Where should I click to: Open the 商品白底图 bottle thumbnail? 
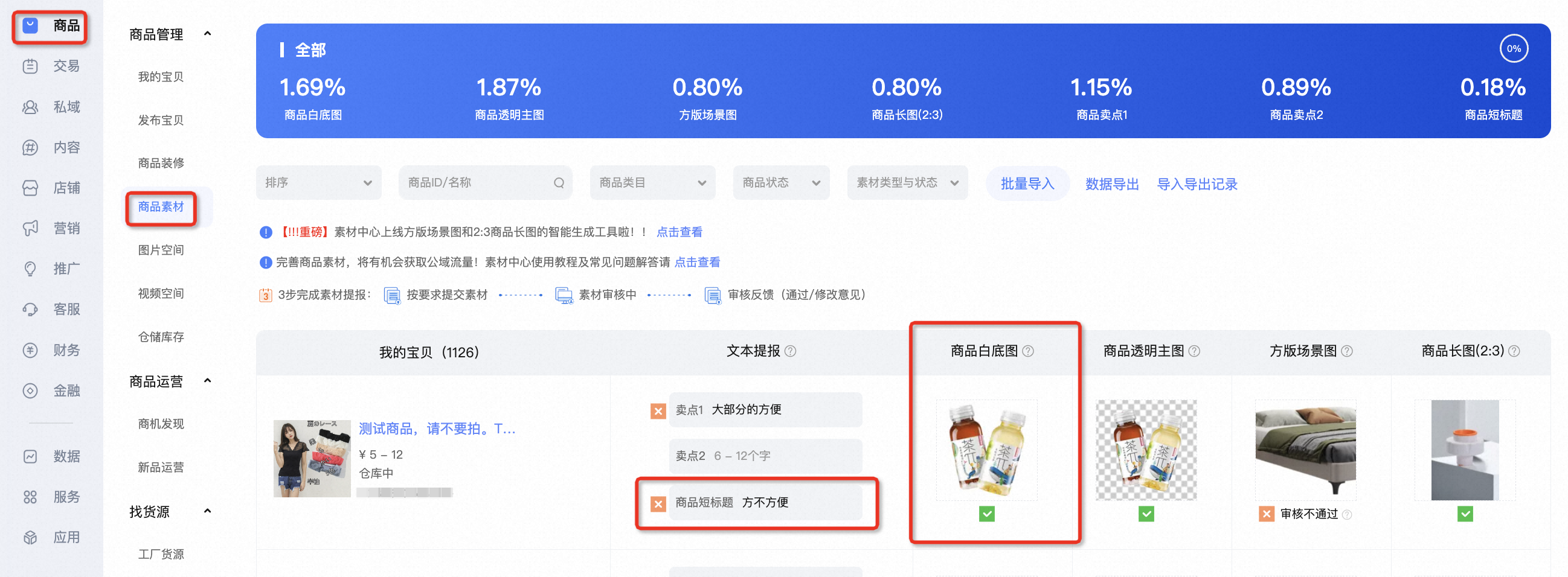click(987, 450)
